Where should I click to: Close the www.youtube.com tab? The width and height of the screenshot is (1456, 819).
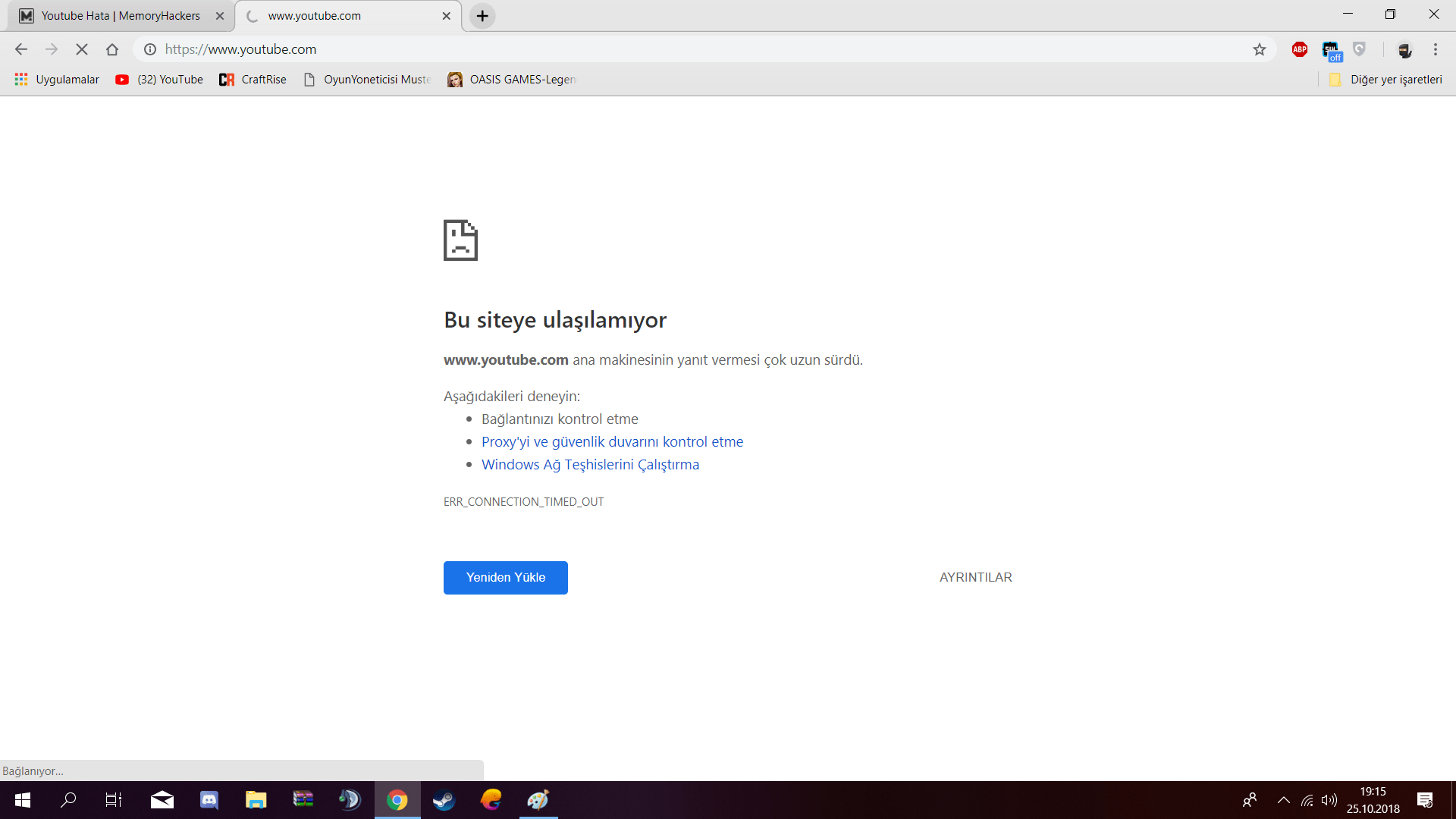447,16
